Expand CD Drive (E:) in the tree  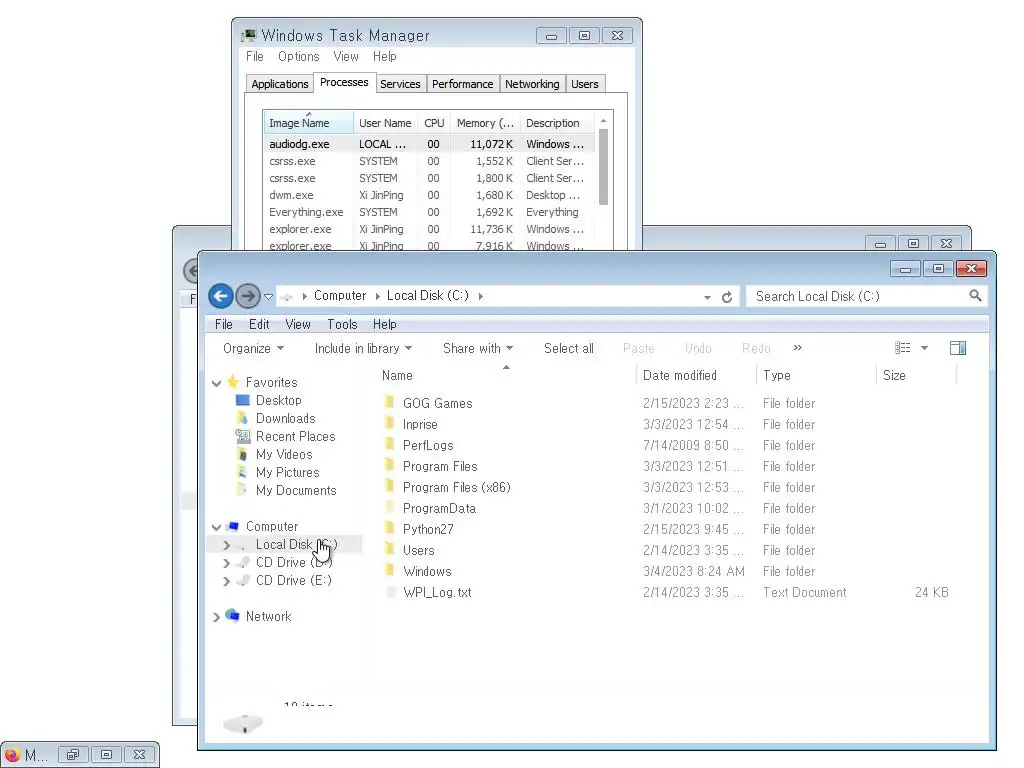pos(226,581)
